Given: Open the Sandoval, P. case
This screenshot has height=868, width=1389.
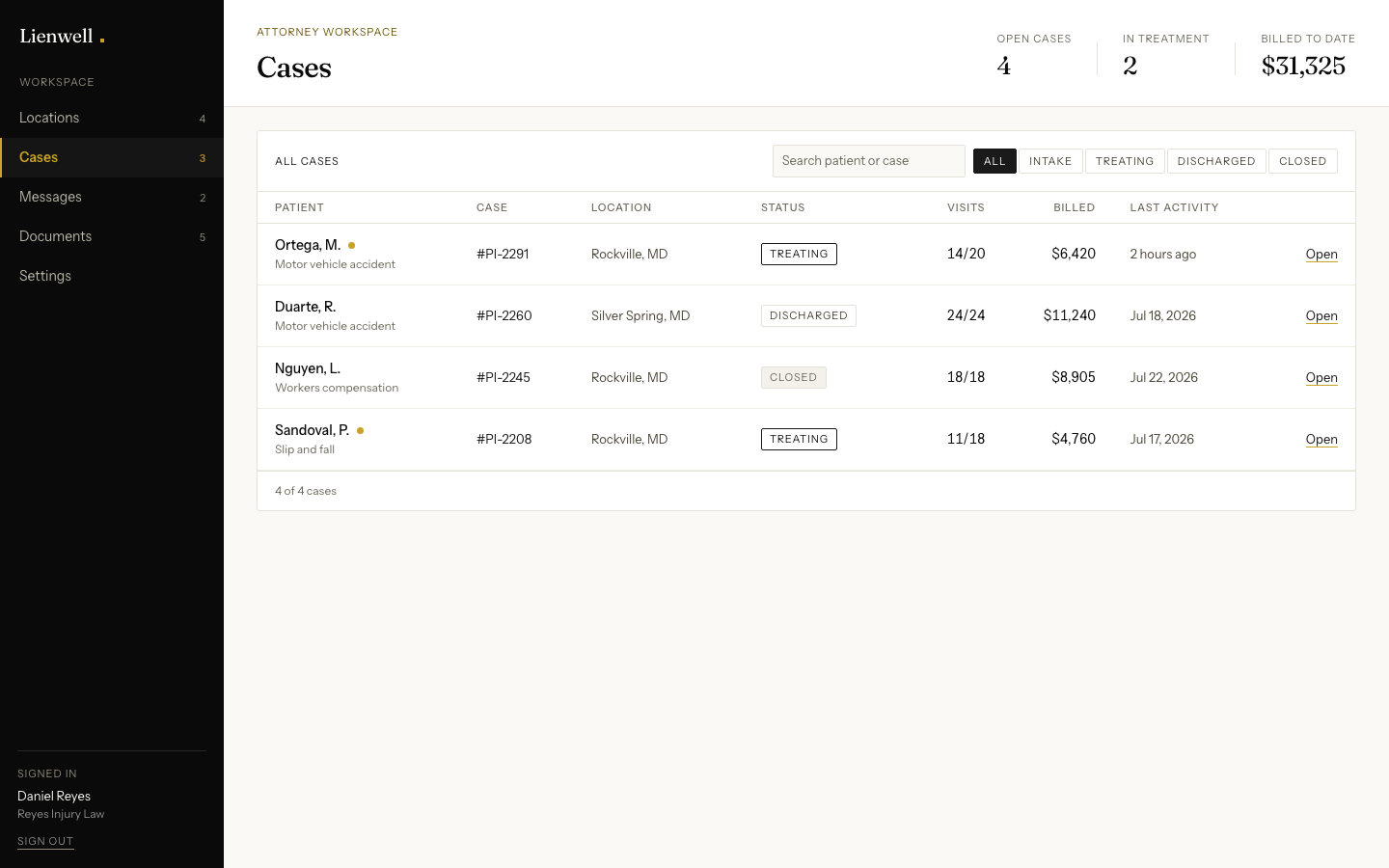Looking at the screenshot, I should [x=1321, y=440].
